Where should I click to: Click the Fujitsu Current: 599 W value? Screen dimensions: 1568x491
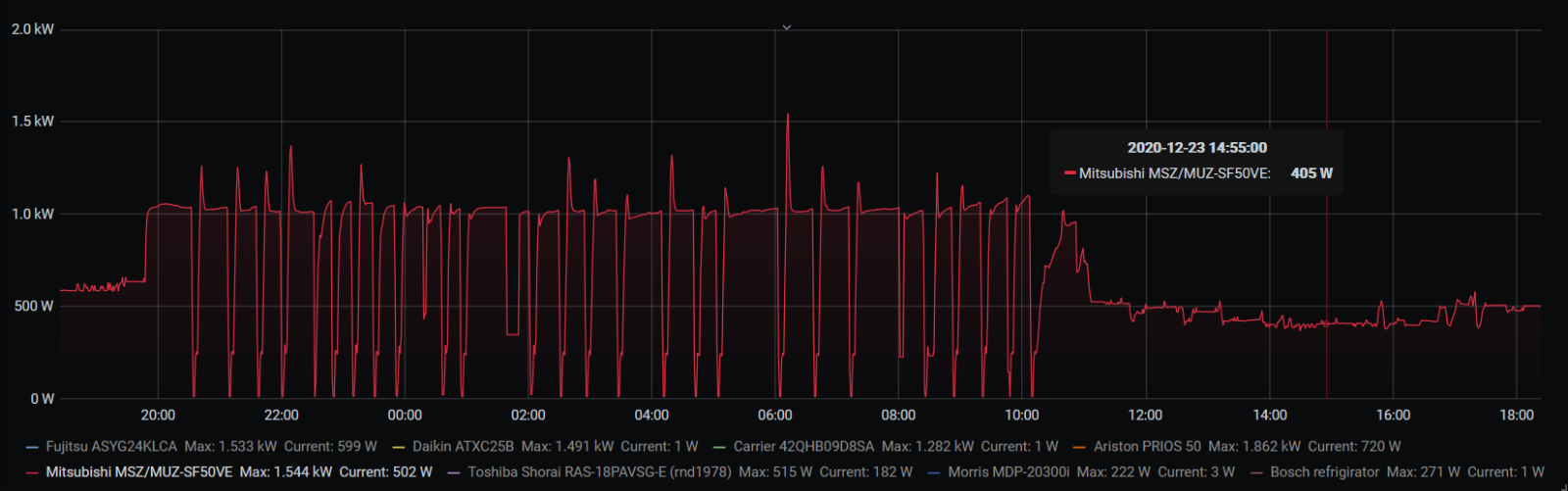(x=330, y=446)
